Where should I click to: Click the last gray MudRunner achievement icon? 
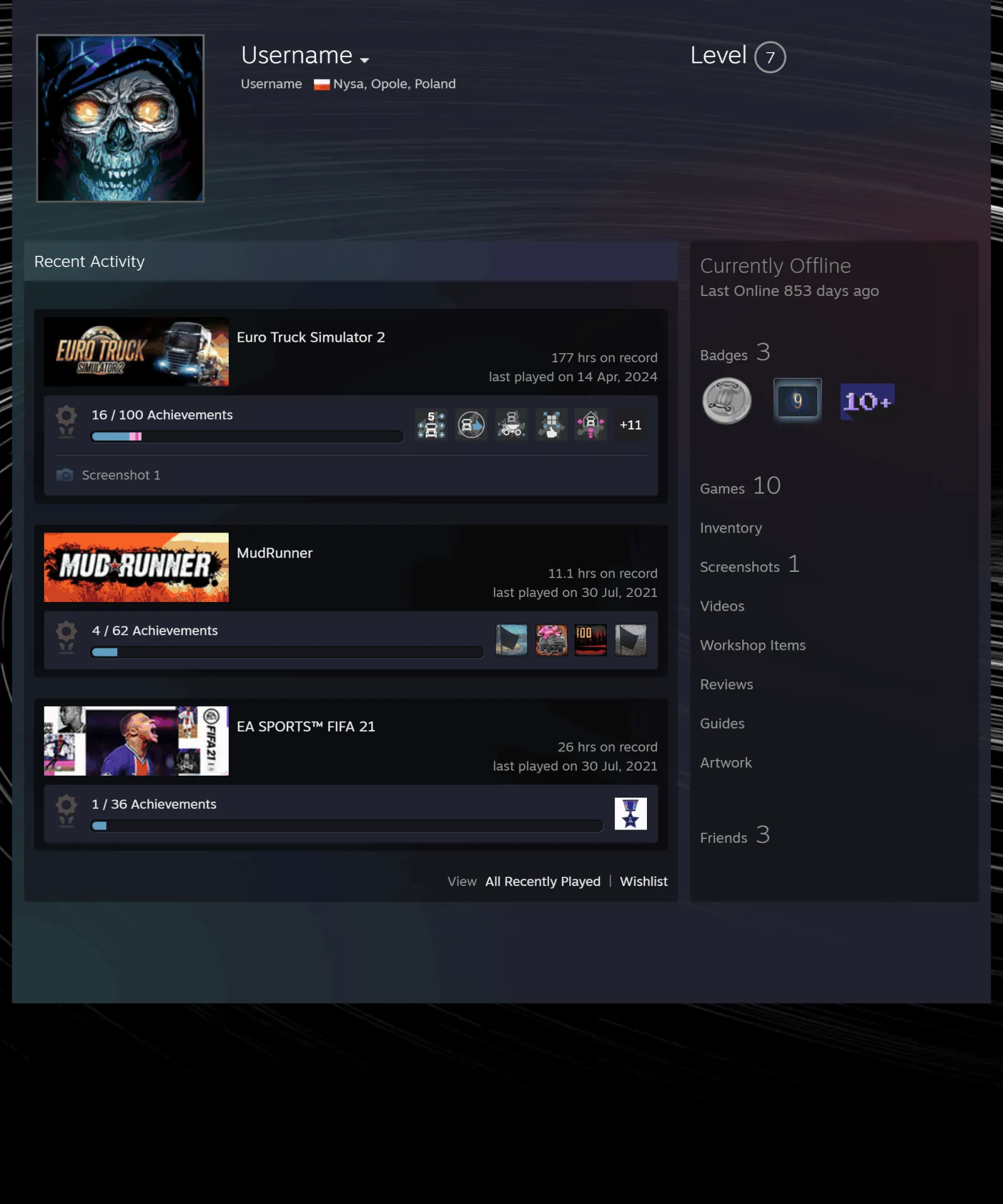coord(631,640)
